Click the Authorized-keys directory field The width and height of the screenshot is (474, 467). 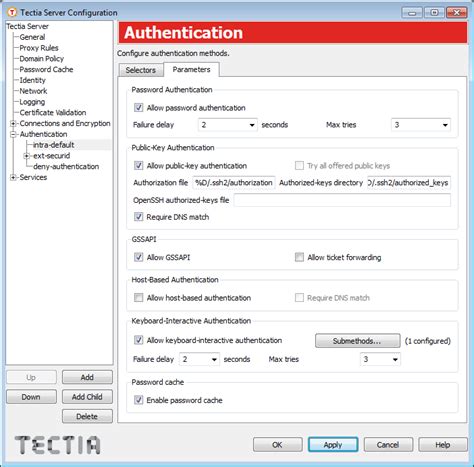409,183
